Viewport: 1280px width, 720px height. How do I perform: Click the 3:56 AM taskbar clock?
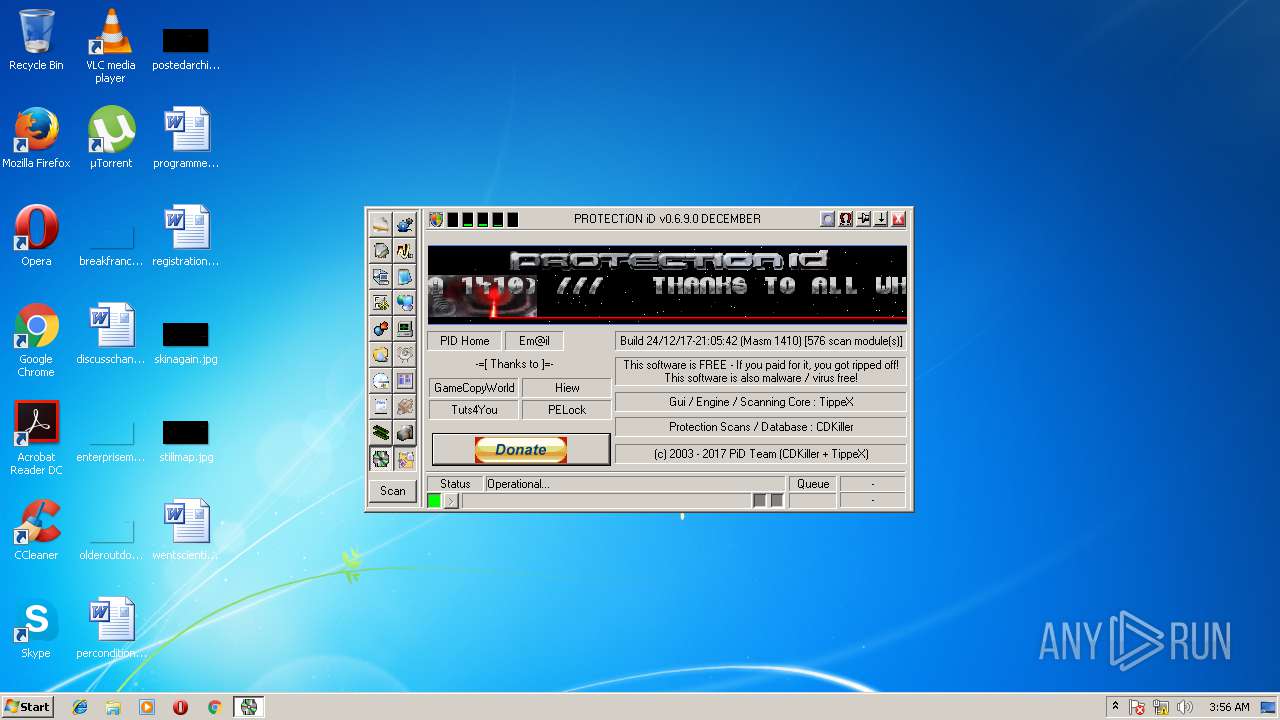(1229, 707)
